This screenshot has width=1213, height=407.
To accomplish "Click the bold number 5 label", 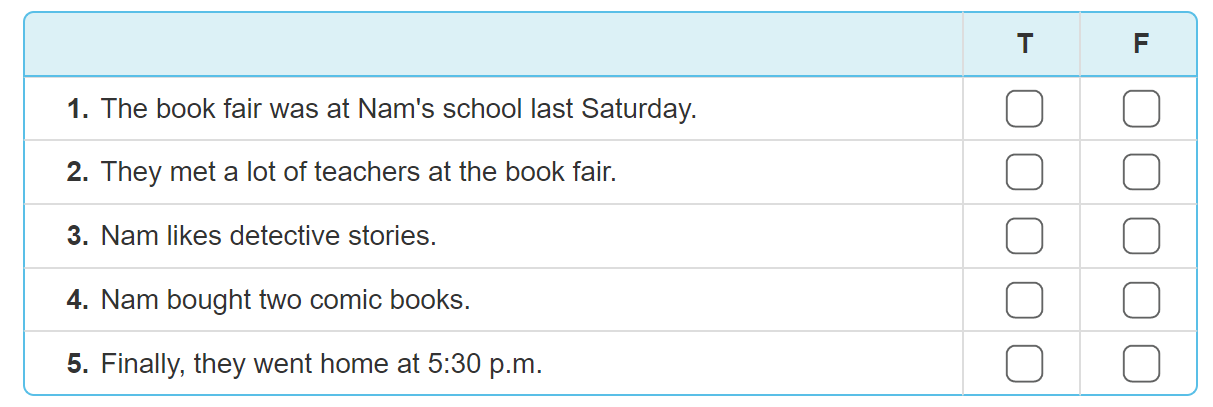I will point(78,364).
